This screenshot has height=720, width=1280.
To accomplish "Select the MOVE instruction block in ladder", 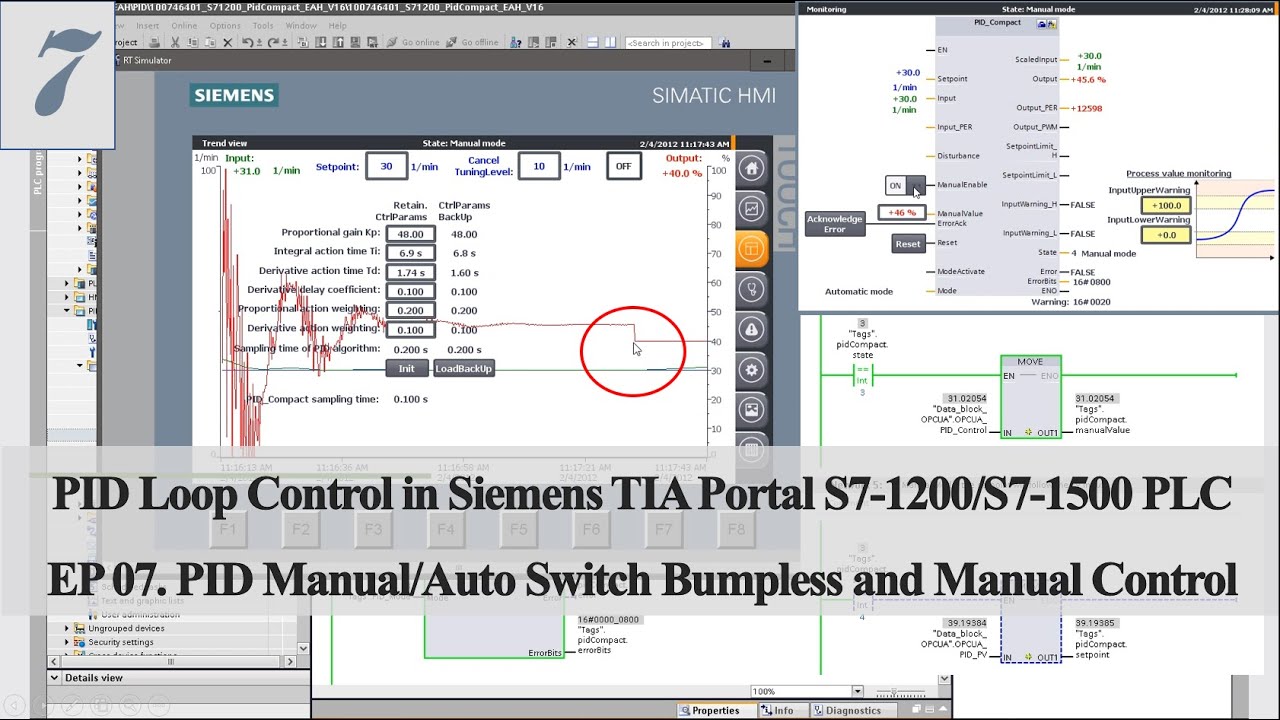I will [x=1030, y=397].
